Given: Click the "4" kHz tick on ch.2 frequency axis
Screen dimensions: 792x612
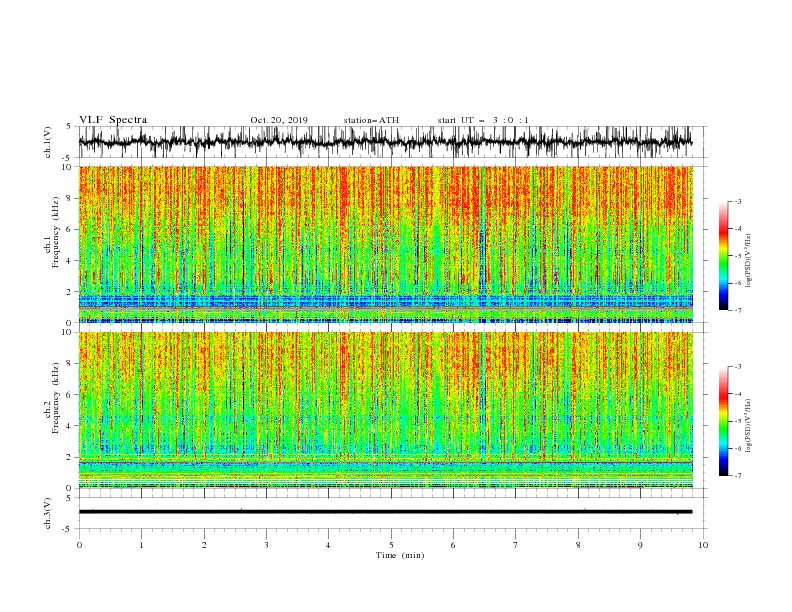Looking at the screenshot, I should (70, 426).
